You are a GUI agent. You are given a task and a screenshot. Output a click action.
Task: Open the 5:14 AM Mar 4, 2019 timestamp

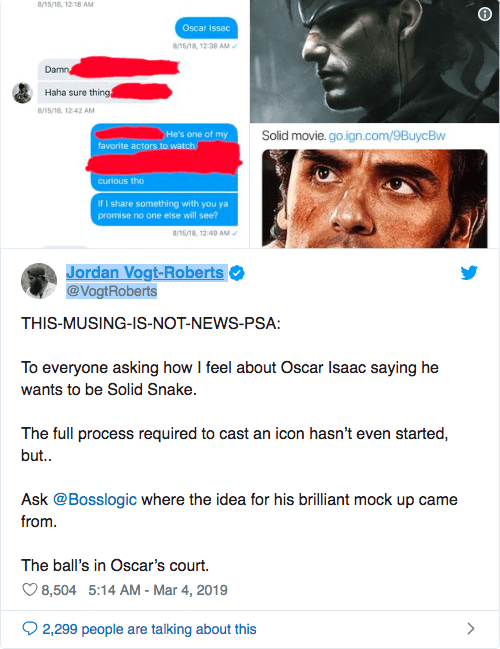pyautogui.click(x=158, y=590)
